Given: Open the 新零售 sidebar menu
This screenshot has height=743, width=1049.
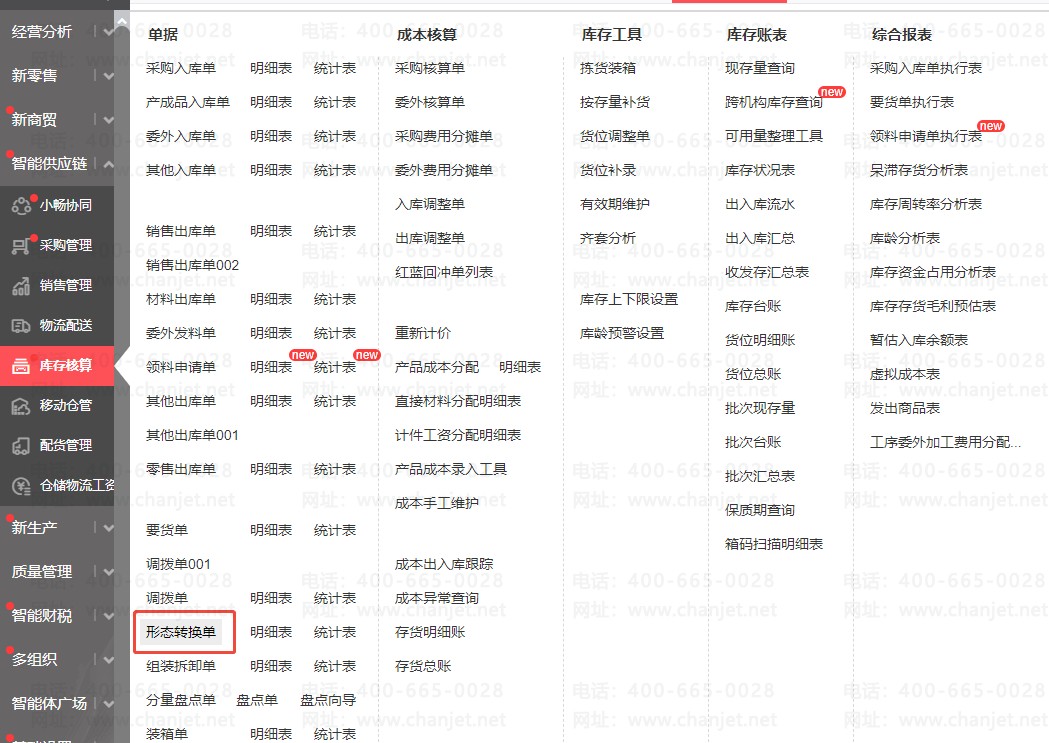Looking at the screenshot, I should click(x=35, y=76).
